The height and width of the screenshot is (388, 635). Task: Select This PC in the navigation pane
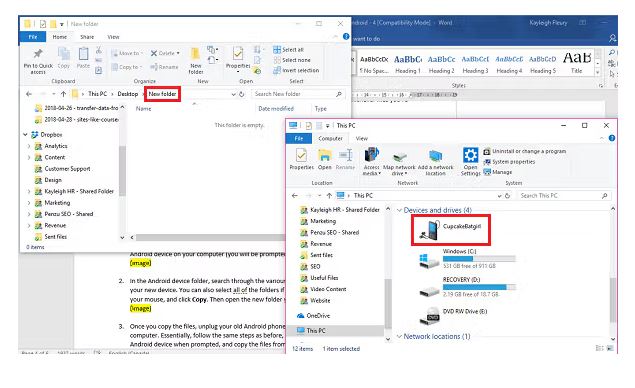(x=316, y=330)
